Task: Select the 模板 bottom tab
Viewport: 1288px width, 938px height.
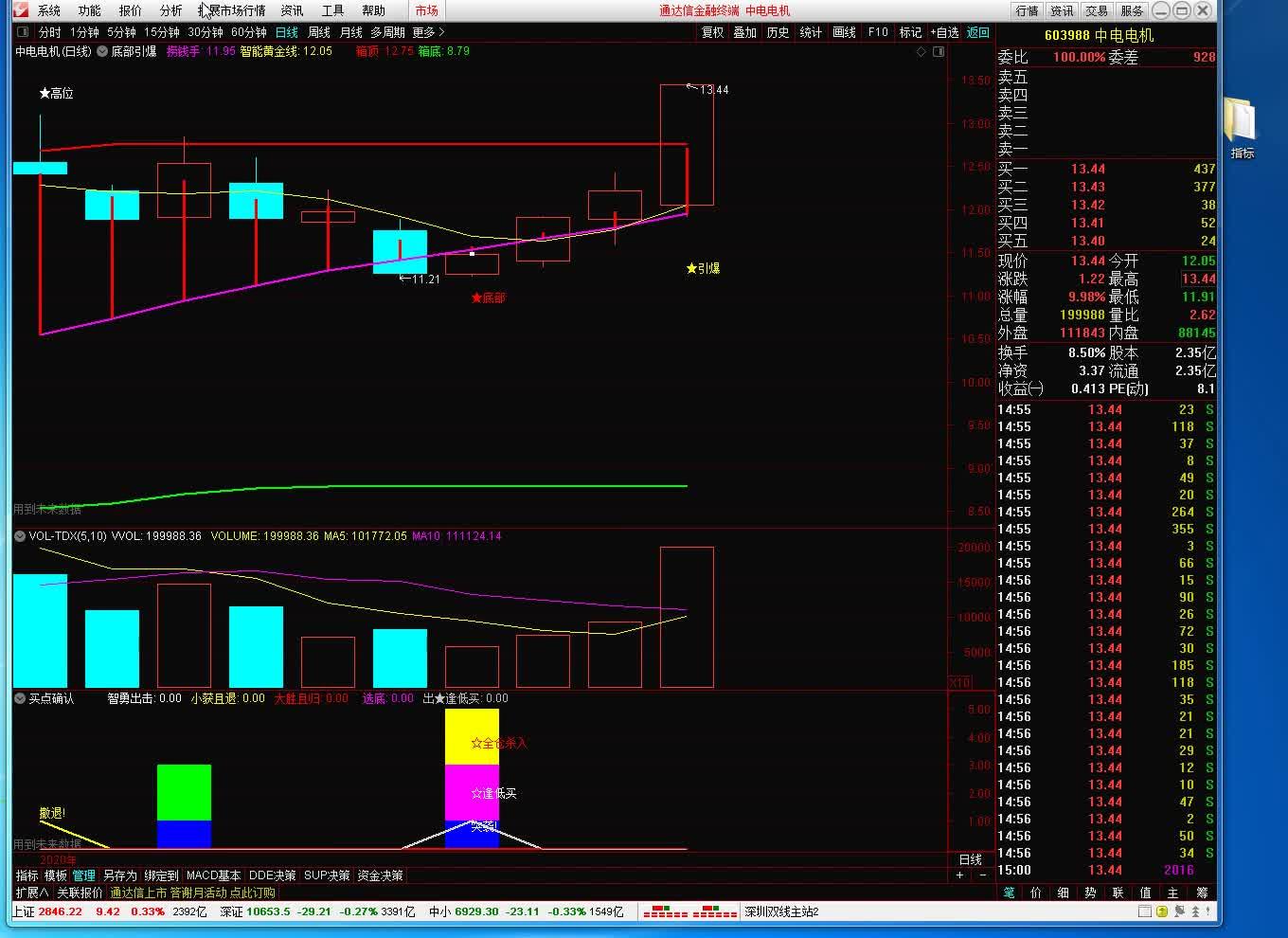Action: 56,875
